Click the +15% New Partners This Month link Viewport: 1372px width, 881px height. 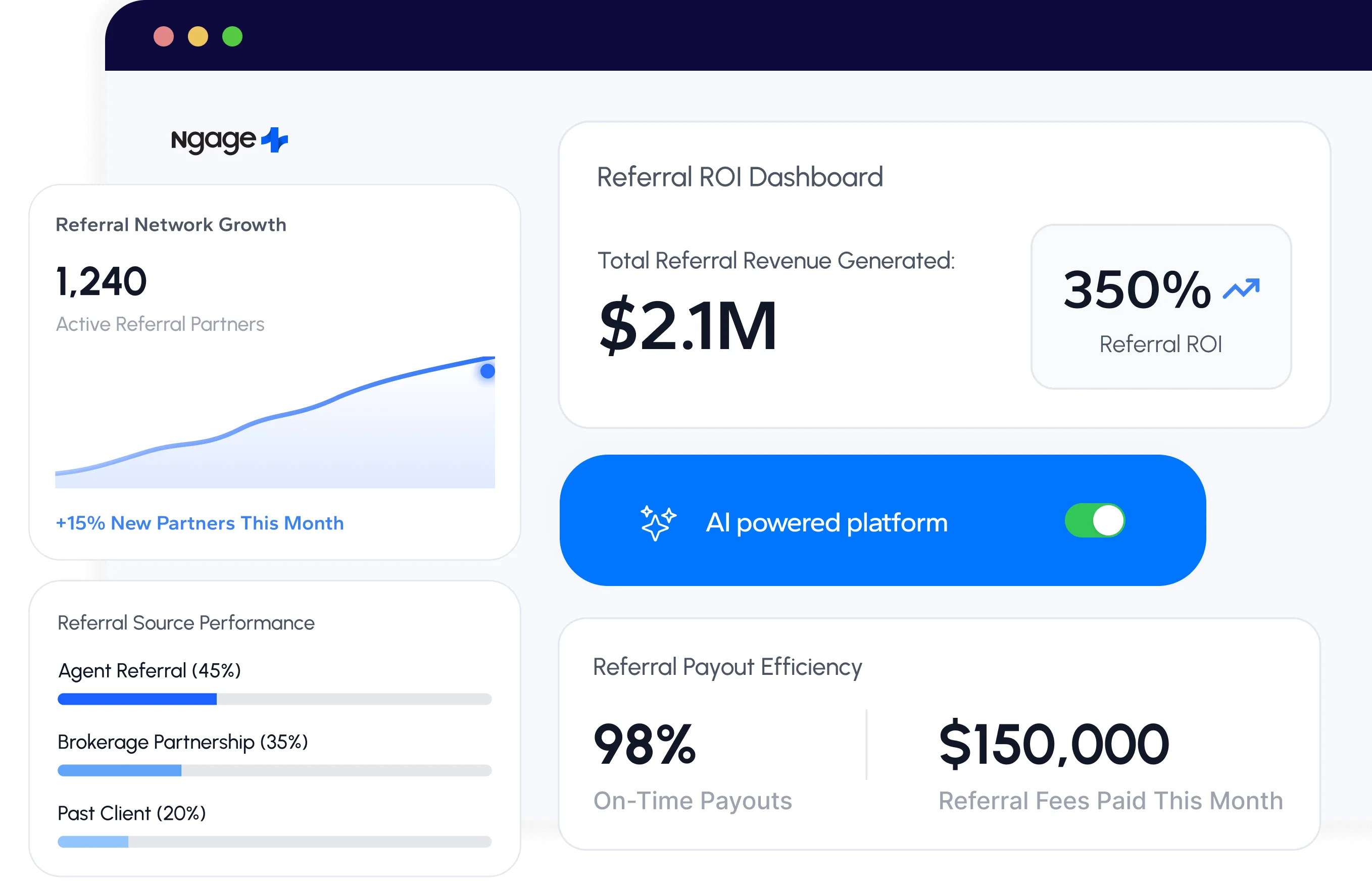(200, 523)
